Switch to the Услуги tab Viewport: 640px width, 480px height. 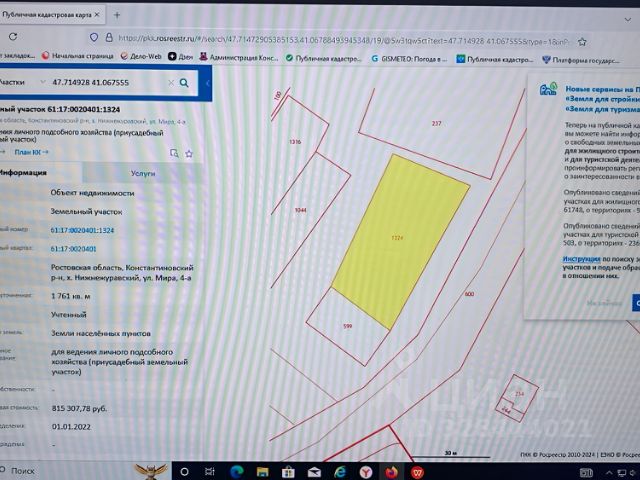[x=142, y=173]
